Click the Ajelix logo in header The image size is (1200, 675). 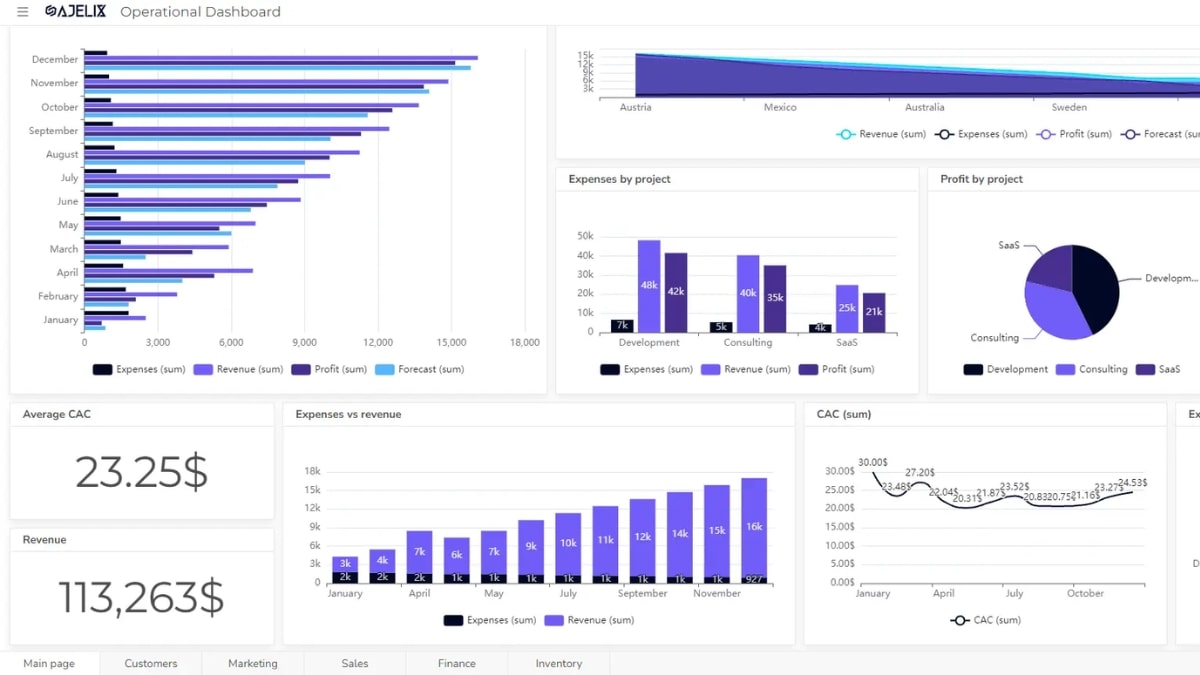[x=74, y=12]
